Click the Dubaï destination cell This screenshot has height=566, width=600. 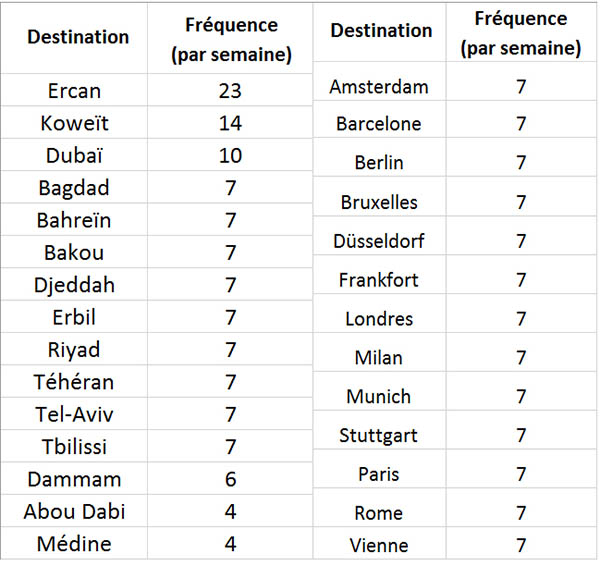point(75,155)
